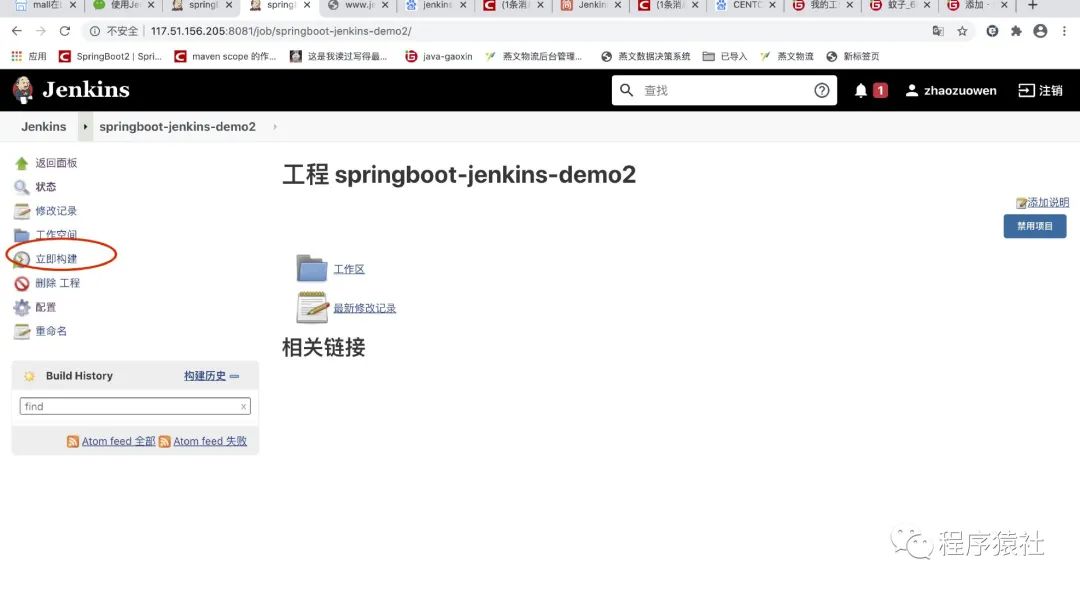Open Chrome three-dot menu
The image size is (1080, 591).
point(1064,31)
